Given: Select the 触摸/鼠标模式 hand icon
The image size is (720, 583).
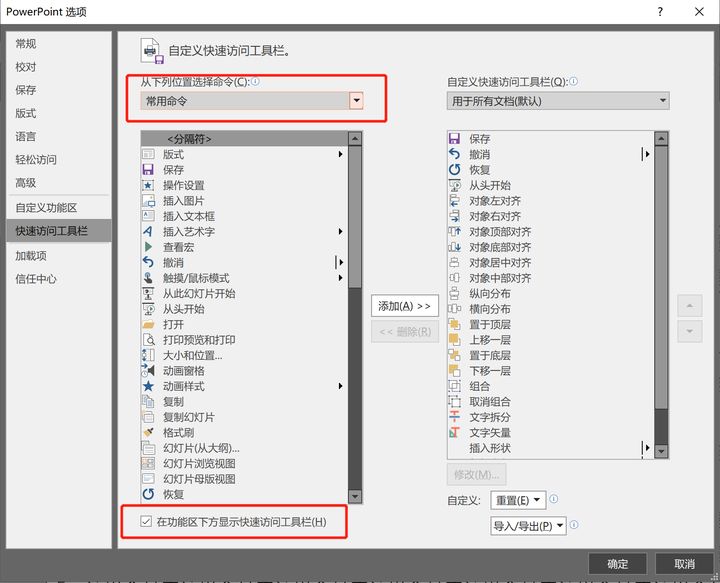Looking at the screenshot, I should coord(148,278).
